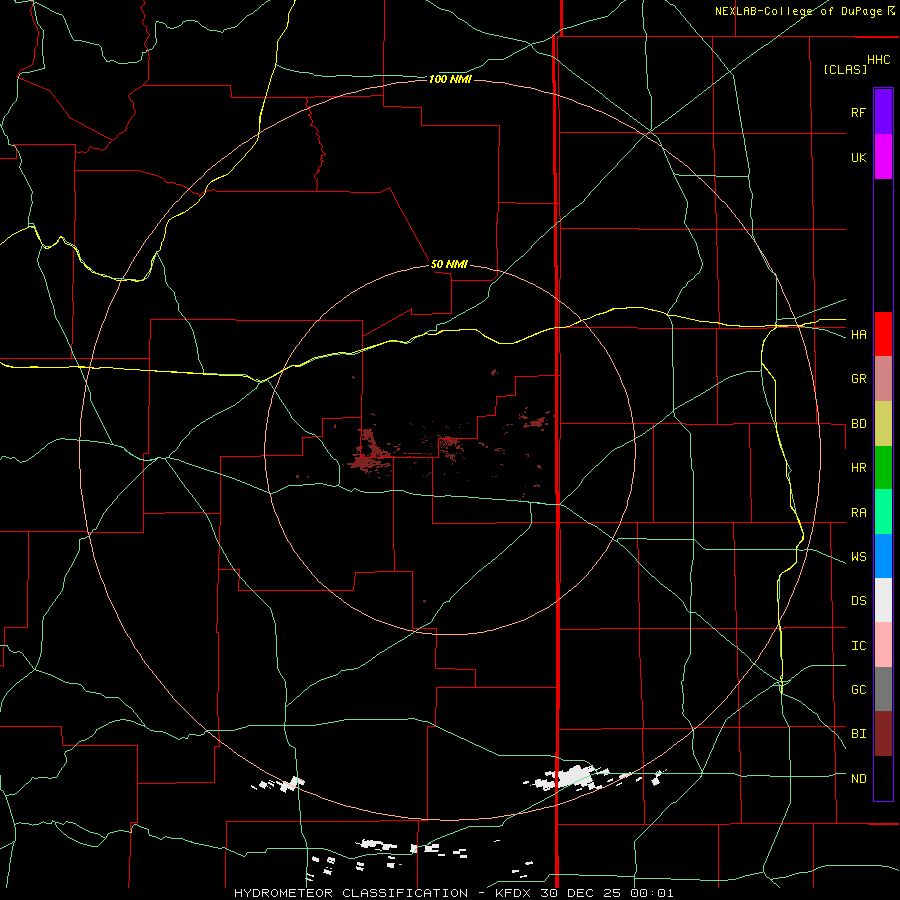The width and height of the screenshot is (900, 900).
Task: Select the IC light pink legend swatch
Action: [x=883, y=645]
